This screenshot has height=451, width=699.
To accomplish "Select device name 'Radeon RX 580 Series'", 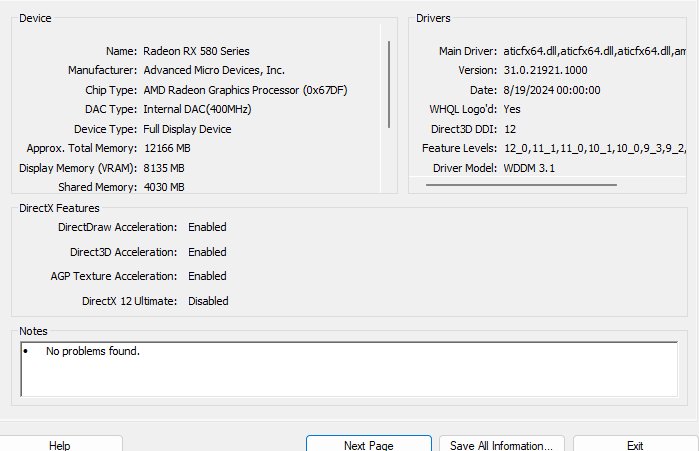I will [x=196, y=51].
